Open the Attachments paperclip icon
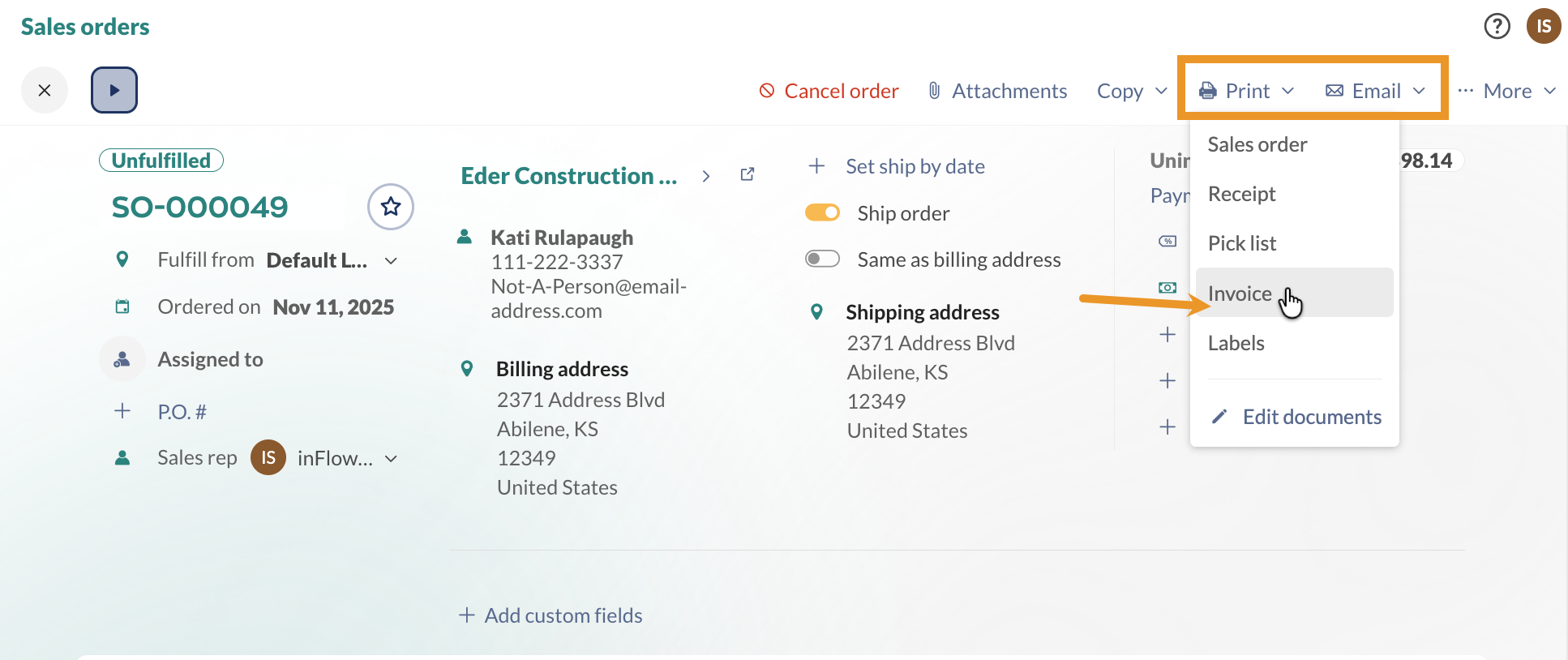 click(x=933, y=91)
